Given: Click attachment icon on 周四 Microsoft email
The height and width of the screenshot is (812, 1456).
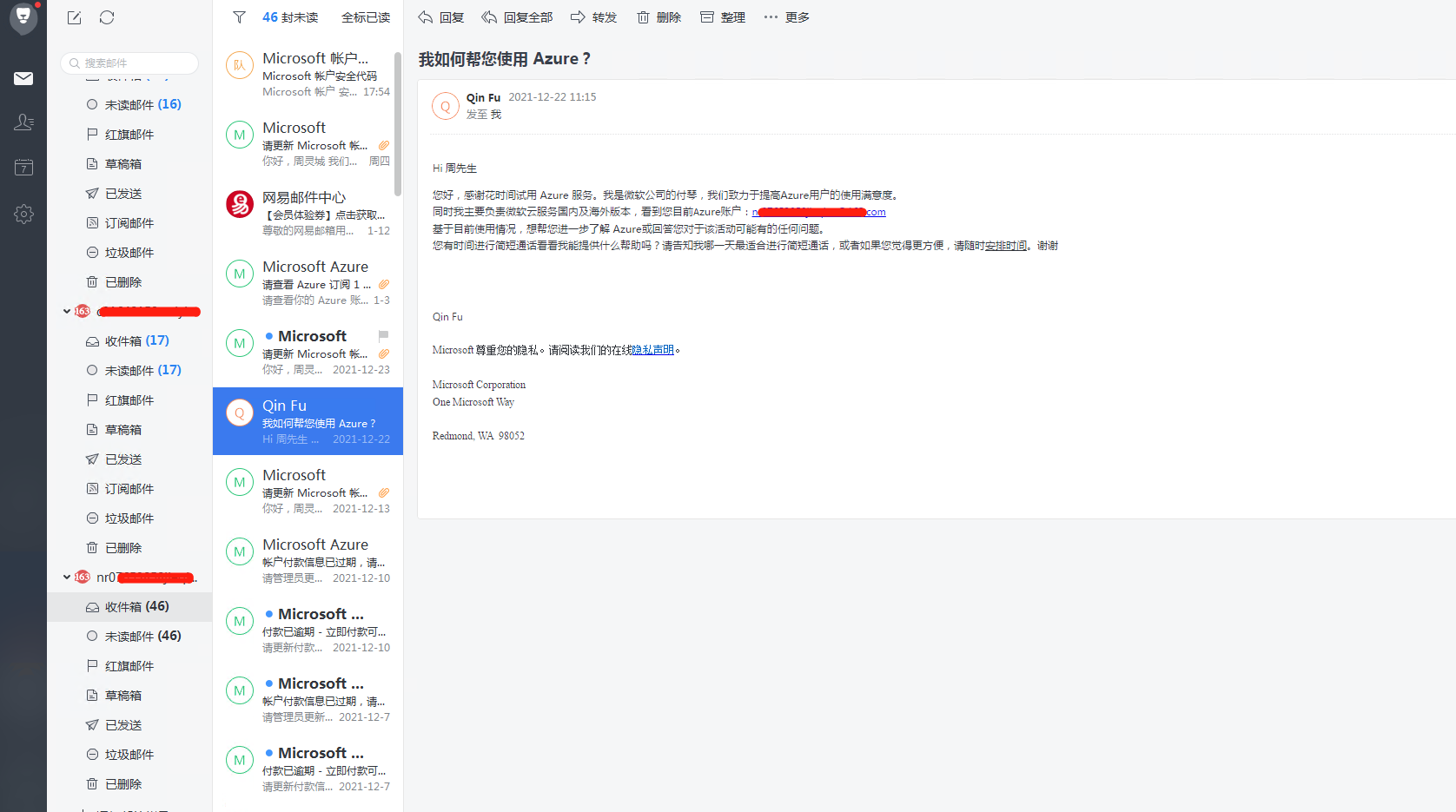Looking at the screenshot, I should tap(383, 145).
